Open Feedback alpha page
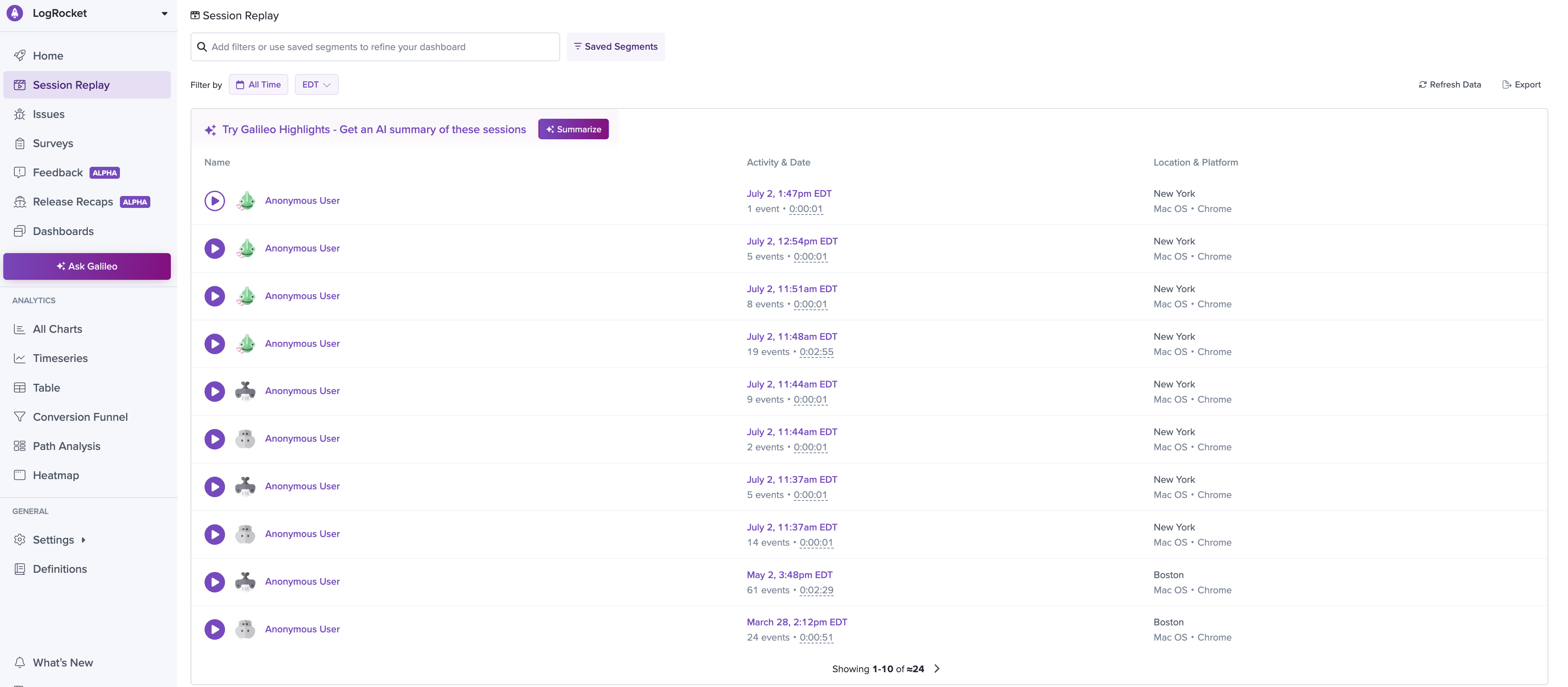The width and height of the screenshot is (1568, 687). 87,172
